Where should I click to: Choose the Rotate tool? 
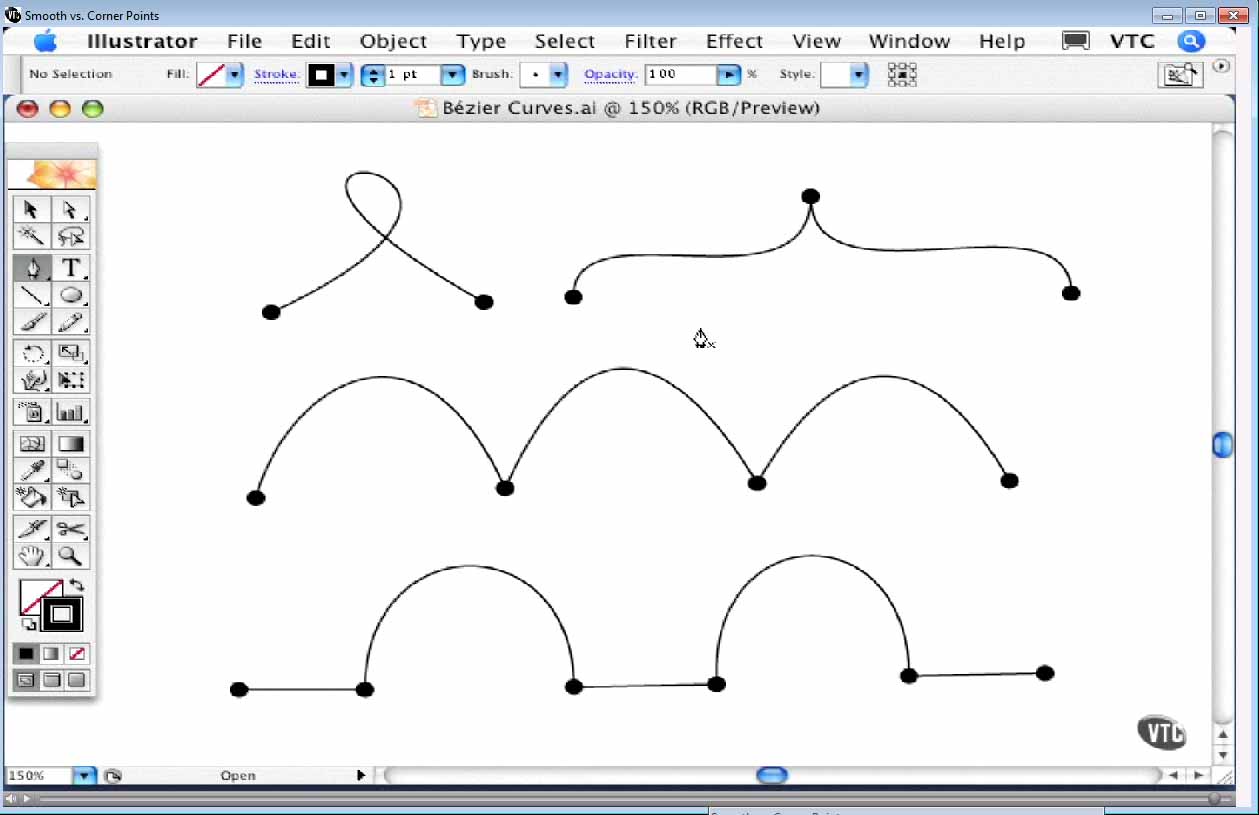pyautogui.click(x=32, y=353)
